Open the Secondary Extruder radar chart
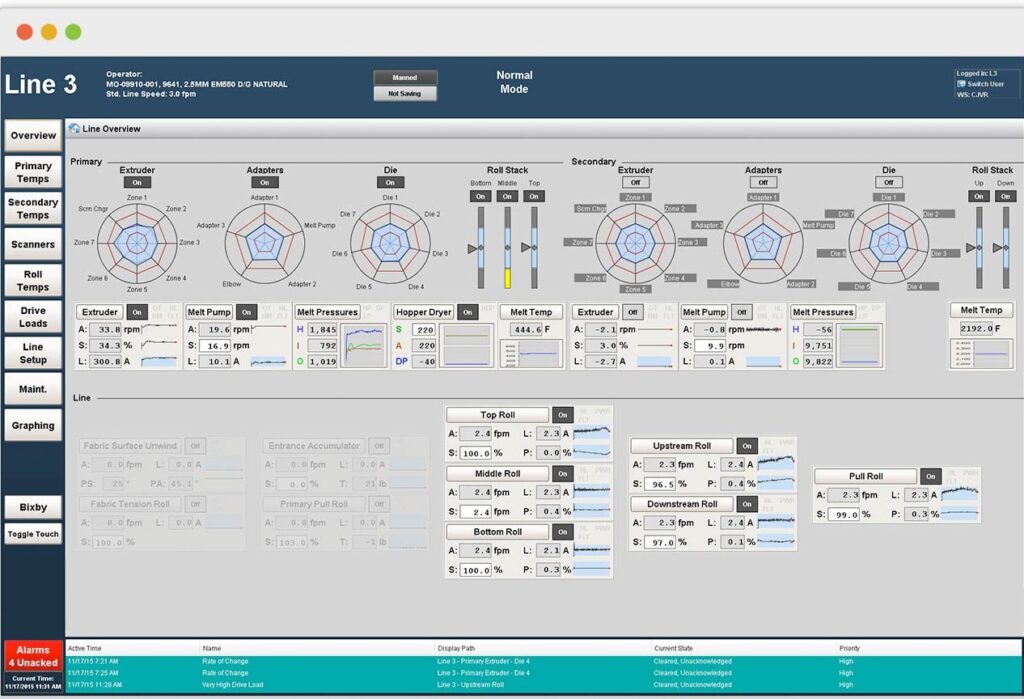1024x699 pixels. click(x=635, y=244)
